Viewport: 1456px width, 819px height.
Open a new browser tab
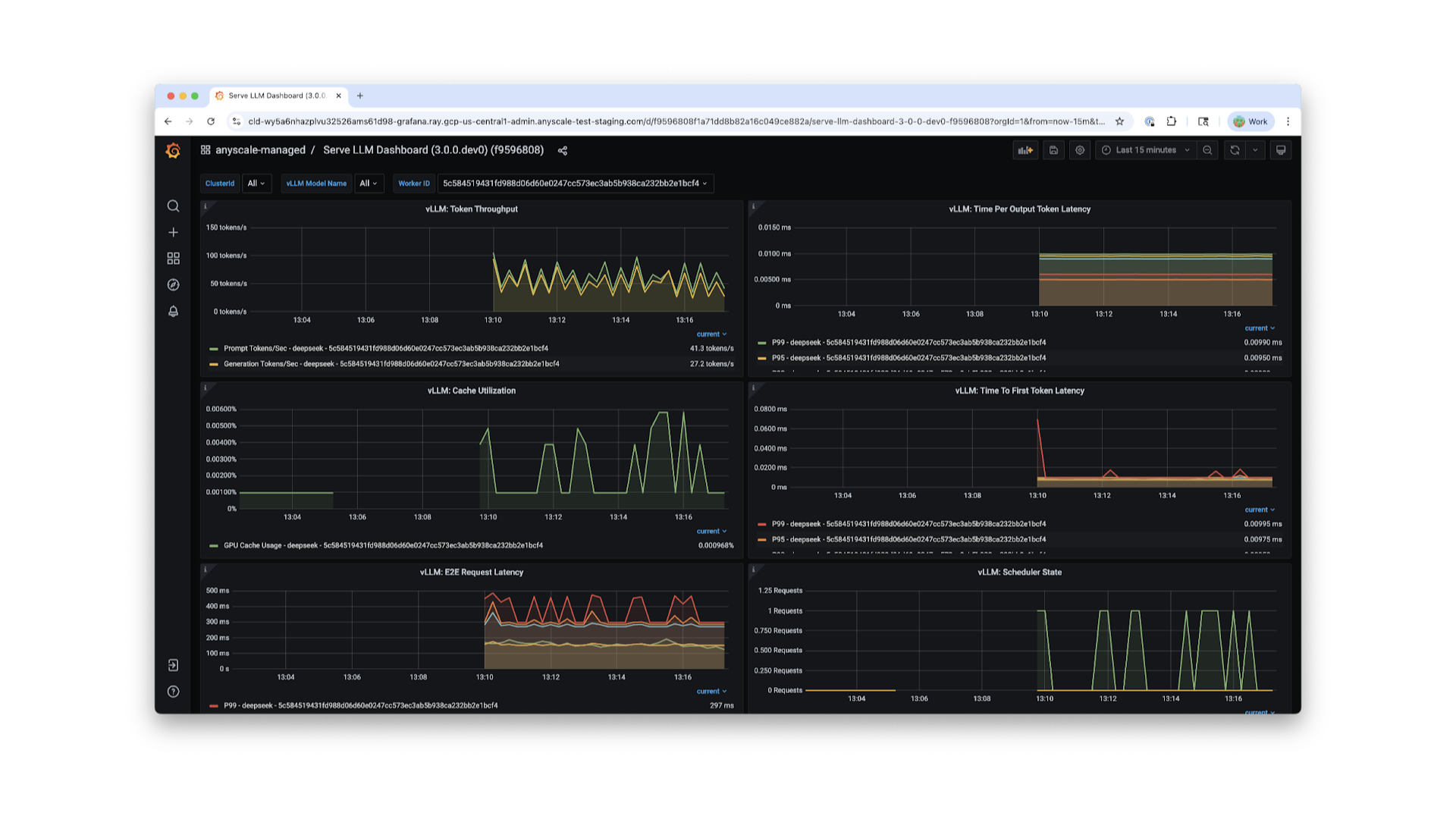click(360, 96)
